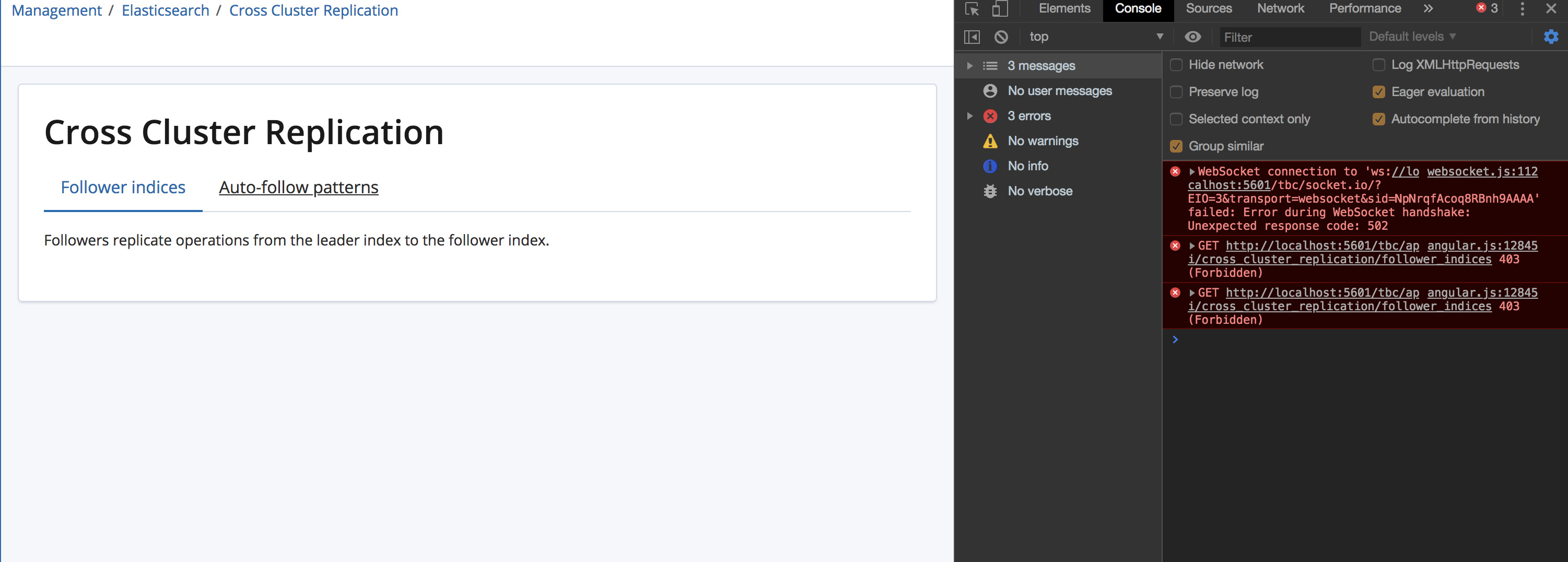Open the 'top' JavaScript context dropdown
This screenshot has height=562, width=1568.
(1096, 37)
